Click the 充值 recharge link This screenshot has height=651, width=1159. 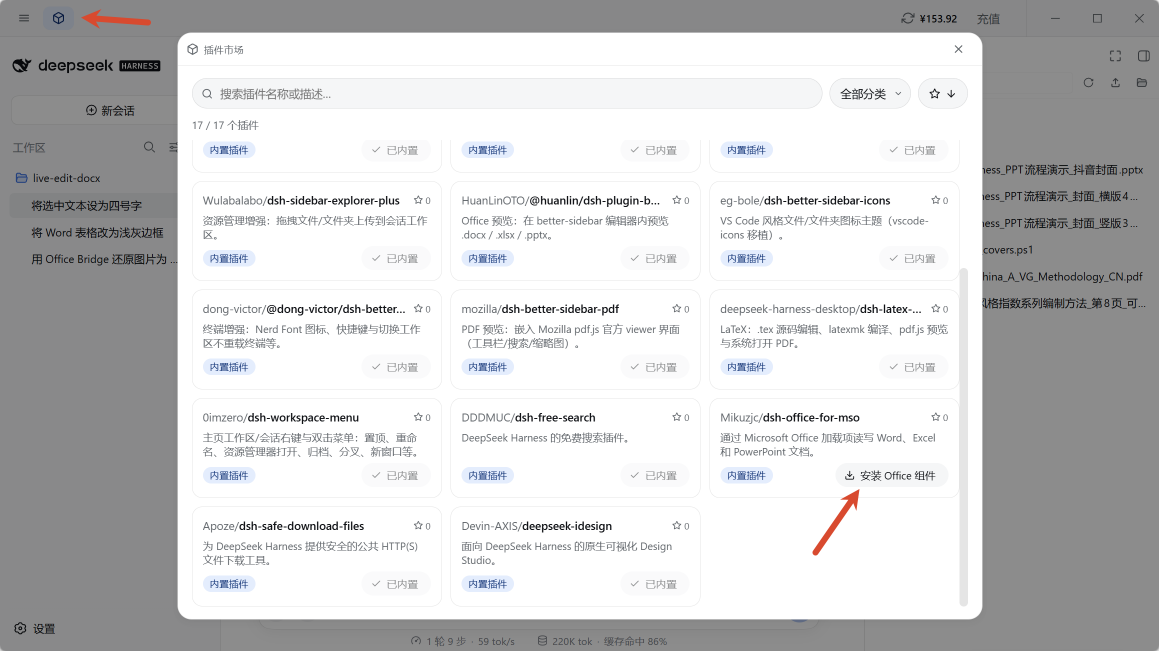point(988,18)
